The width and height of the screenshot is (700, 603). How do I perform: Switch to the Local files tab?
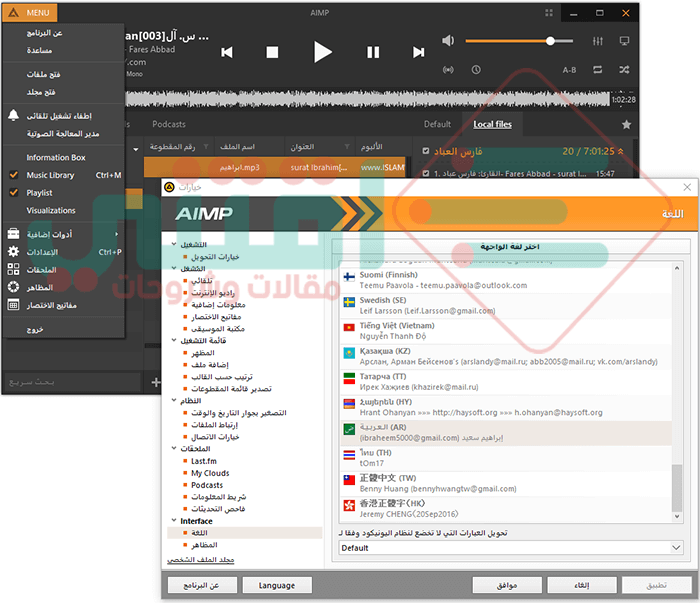[x=492, y=125]
